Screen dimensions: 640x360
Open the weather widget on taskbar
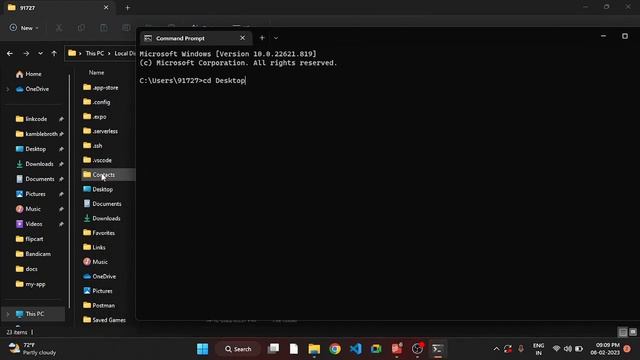click(x=33, y=349)
